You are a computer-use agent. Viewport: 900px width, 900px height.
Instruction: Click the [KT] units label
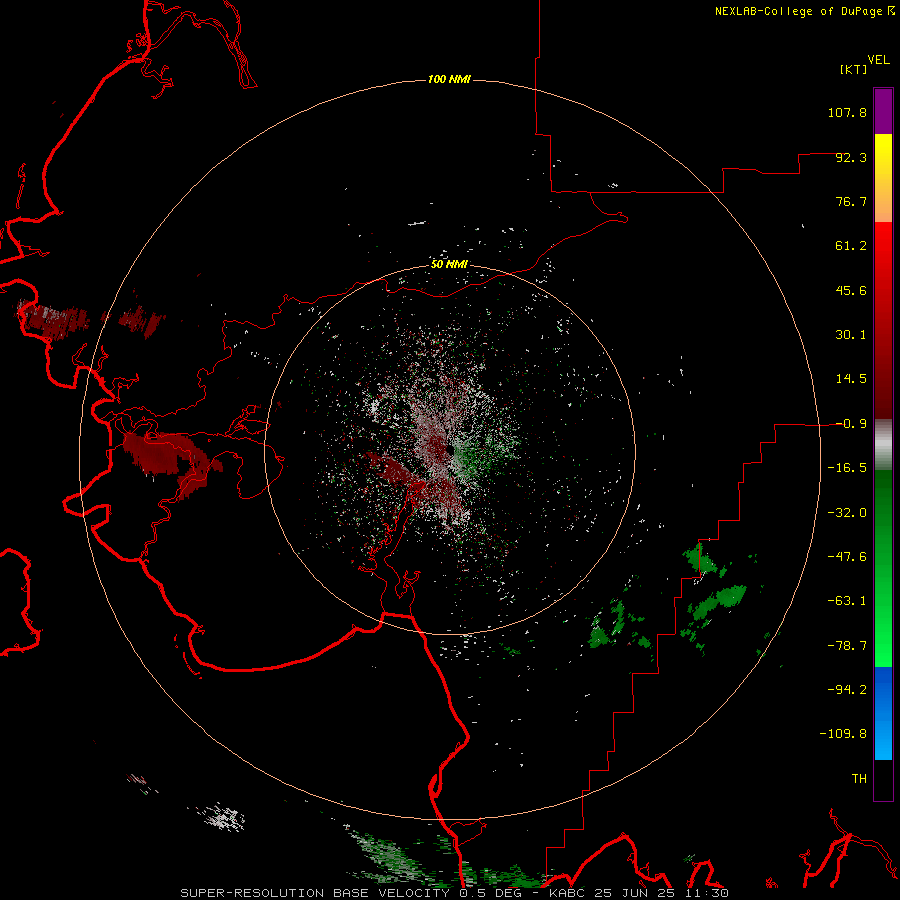coord(853,69)
